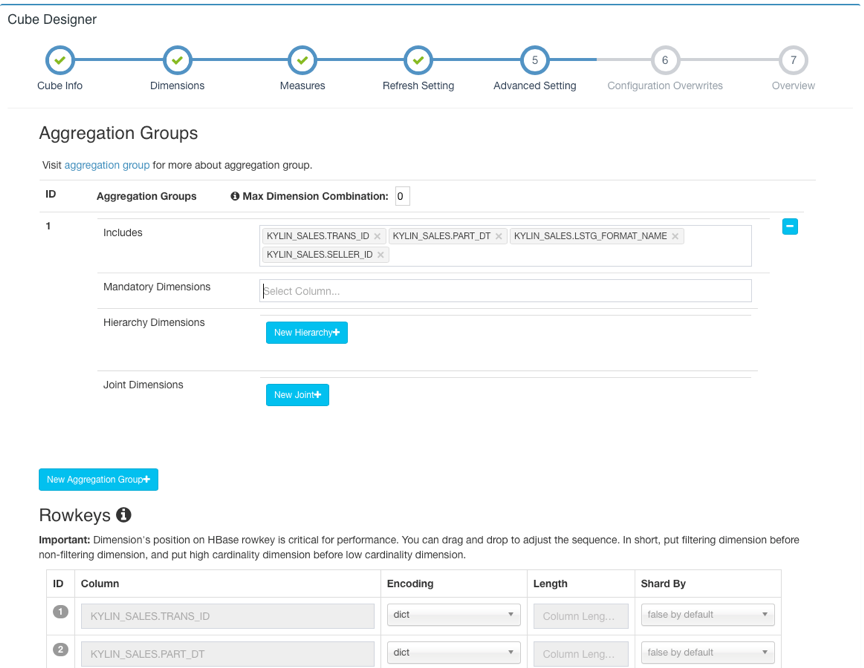The width and height of the screenshot is (864, 668).
Task: Follow the aggregation group help link
Action: click(107, 165)
